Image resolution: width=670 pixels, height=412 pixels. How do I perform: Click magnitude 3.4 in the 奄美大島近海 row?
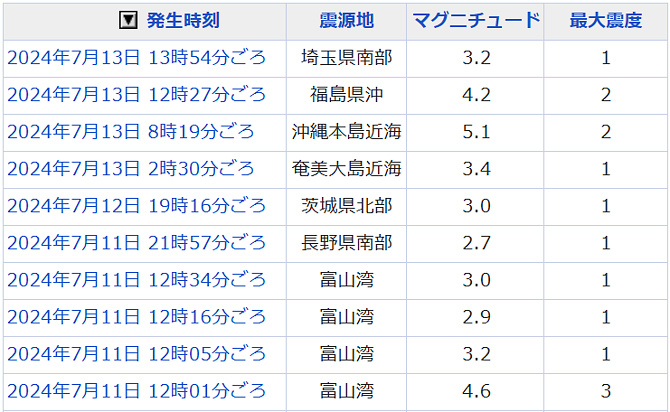coord(476,169)
